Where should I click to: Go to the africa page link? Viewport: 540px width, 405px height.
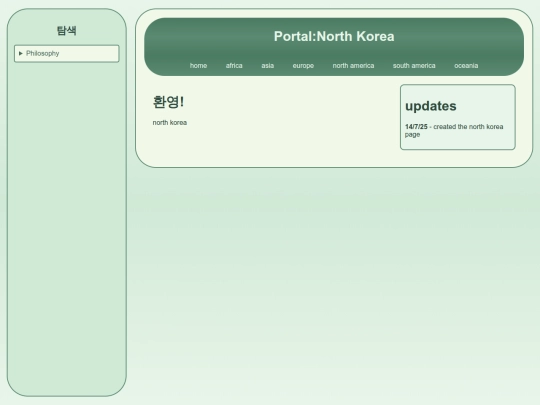[x=234, y=65]
